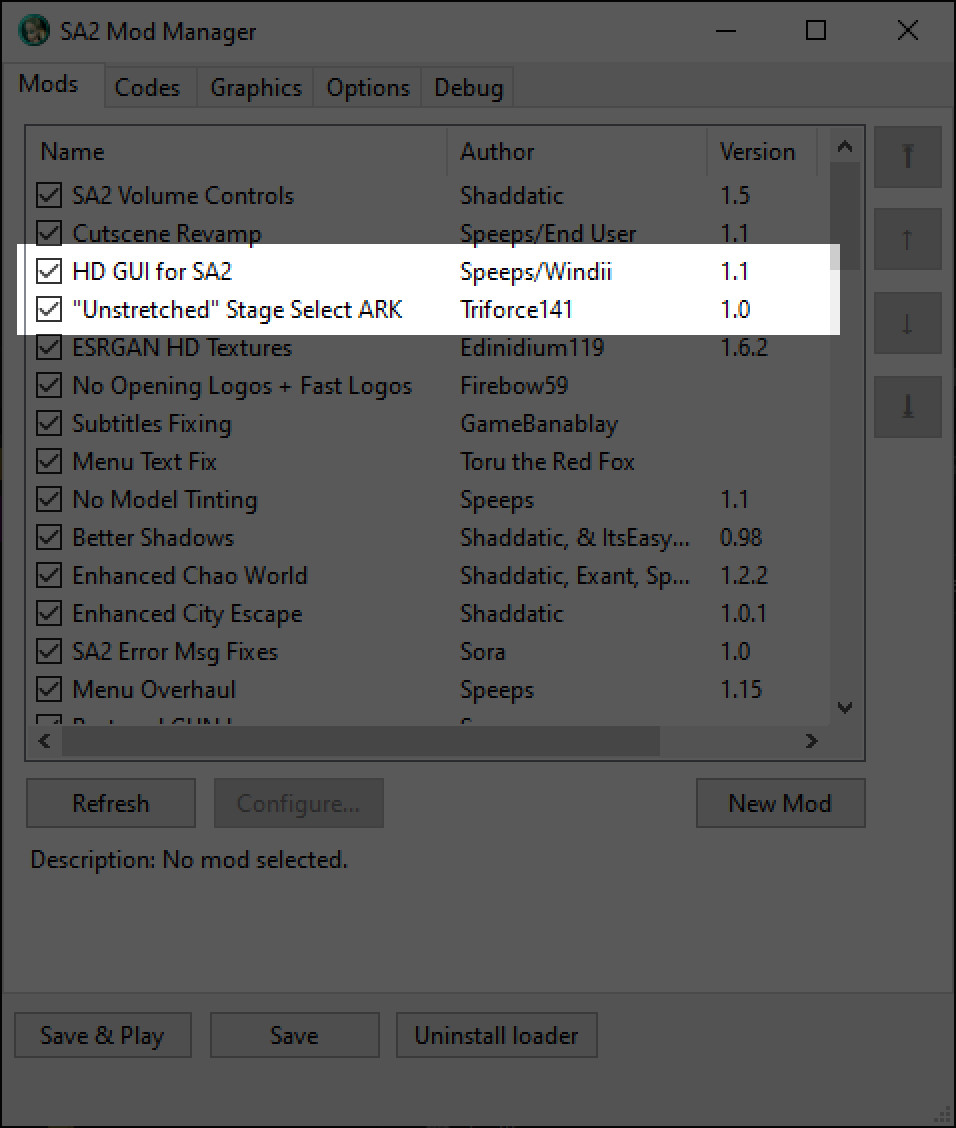Create a New Mod

pos(780,803)
